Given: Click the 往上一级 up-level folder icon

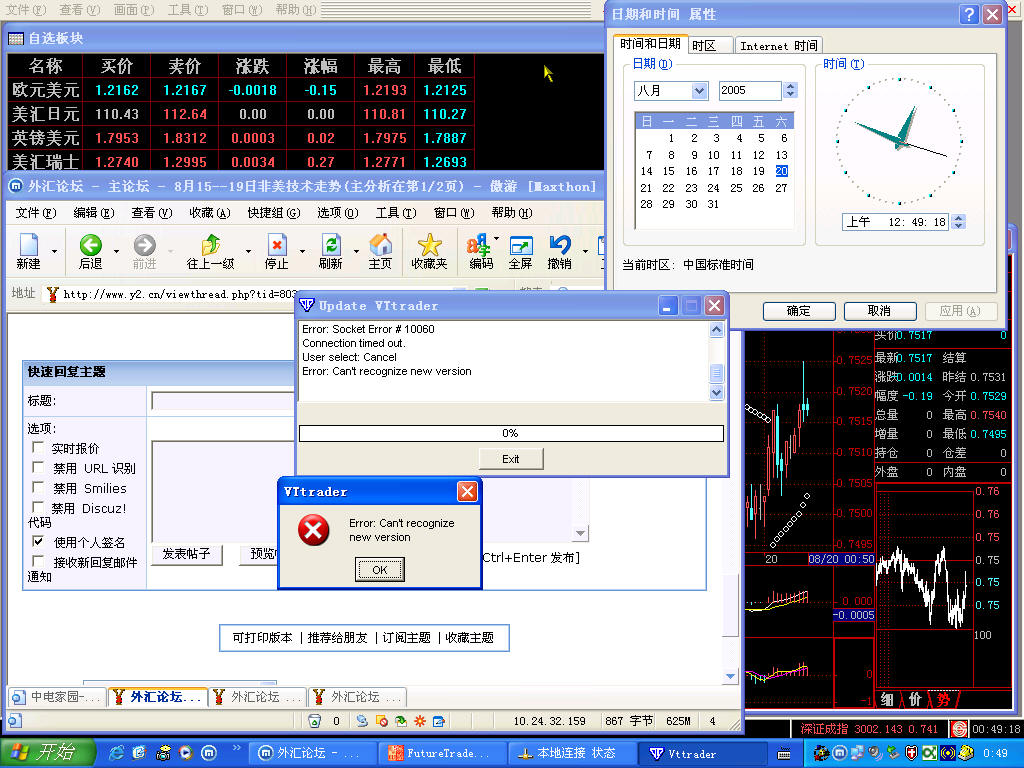Looking at the screenshot, I should 210,245.
